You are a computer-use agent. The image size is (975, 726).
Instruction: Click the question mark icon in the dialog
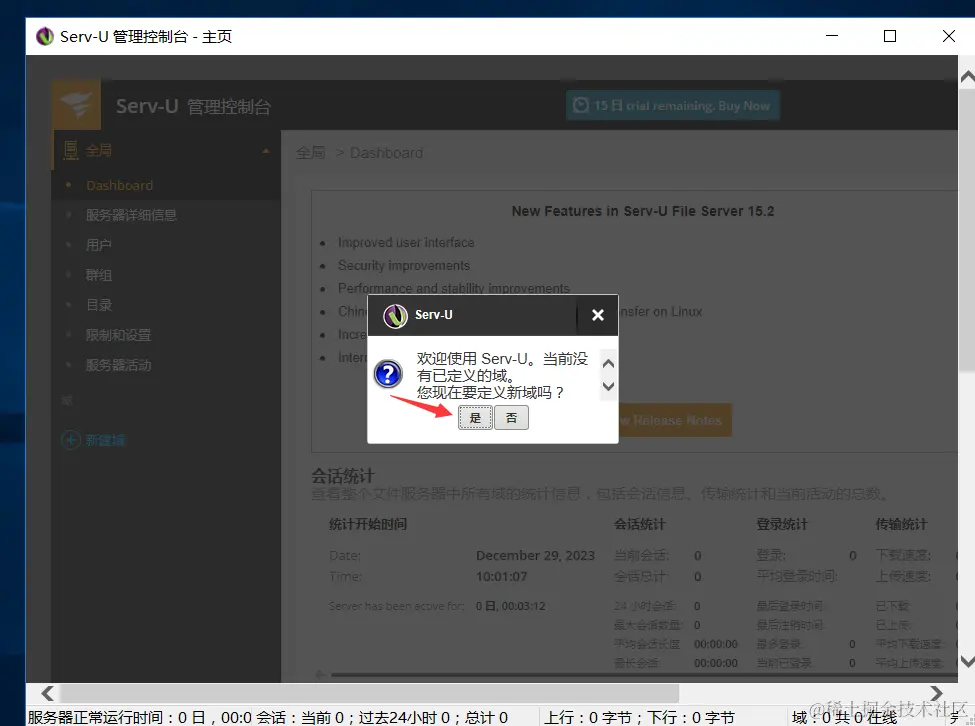[x=388, y=374]
